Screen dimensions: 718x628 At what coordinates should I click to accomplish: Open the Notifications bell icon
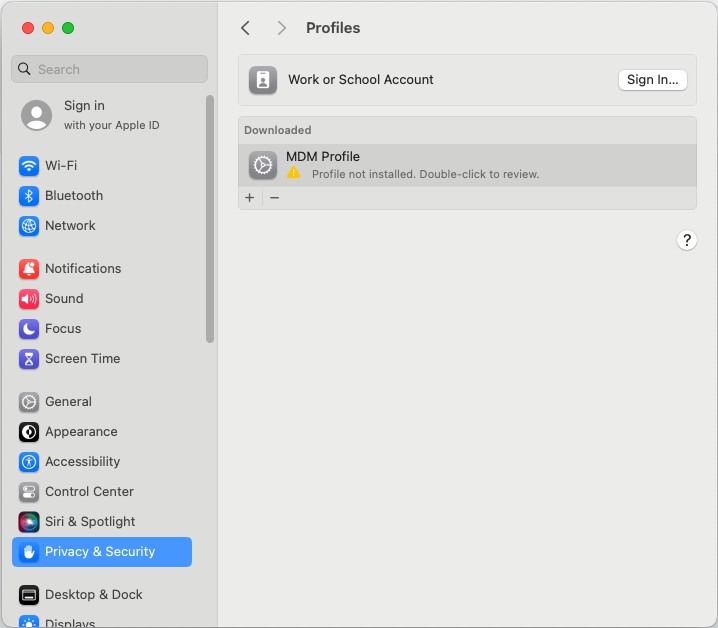pos(29,269)
